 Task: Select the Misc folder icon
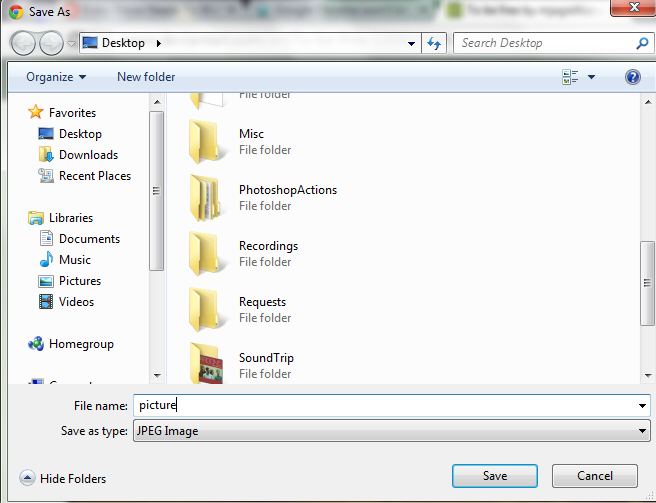[x=205, y=141]
